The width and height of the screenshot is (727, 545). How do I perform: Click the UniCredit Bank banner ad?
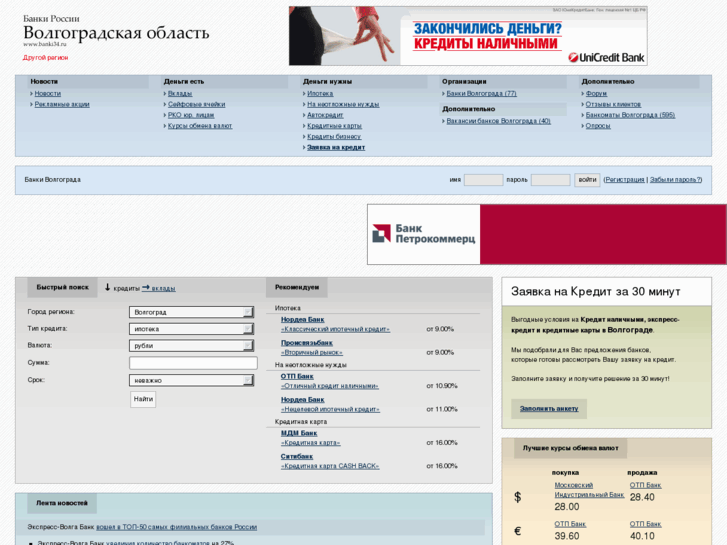pyautogui.click(x=468, y=36)
